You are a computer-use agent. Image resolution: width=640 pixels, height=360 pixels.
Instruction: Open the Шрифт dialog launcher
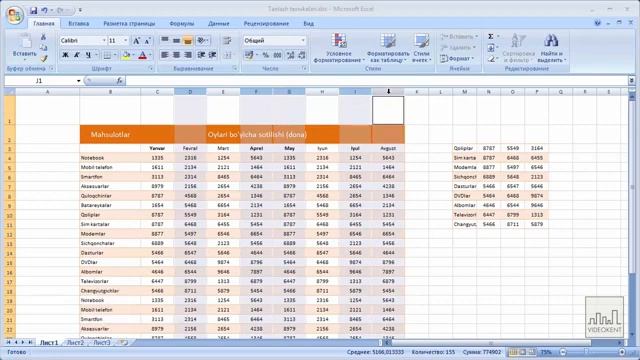point(151,69)
